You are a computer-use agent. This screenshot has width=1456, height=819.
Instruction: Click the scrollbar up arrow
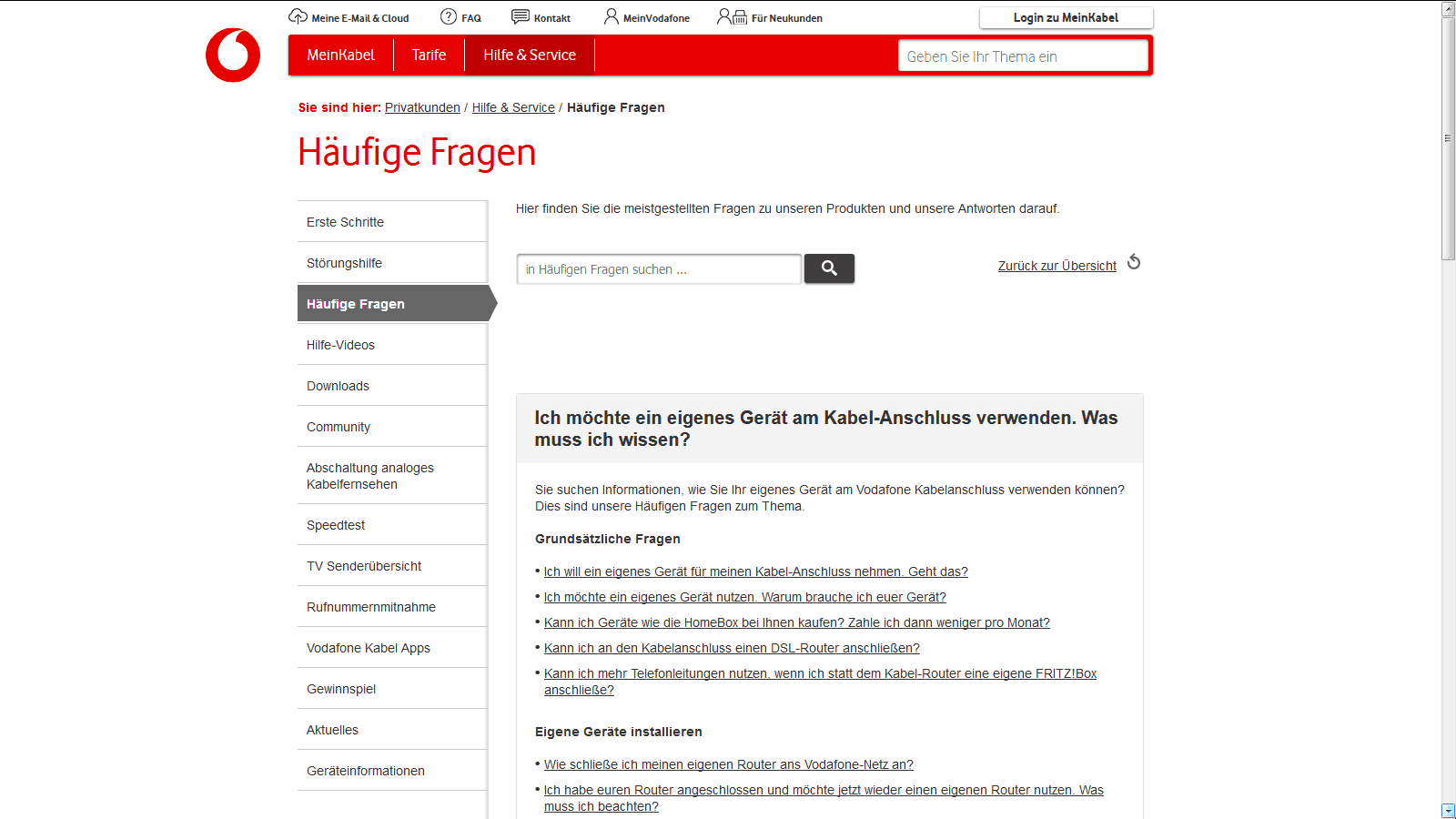click(1449, 8)
